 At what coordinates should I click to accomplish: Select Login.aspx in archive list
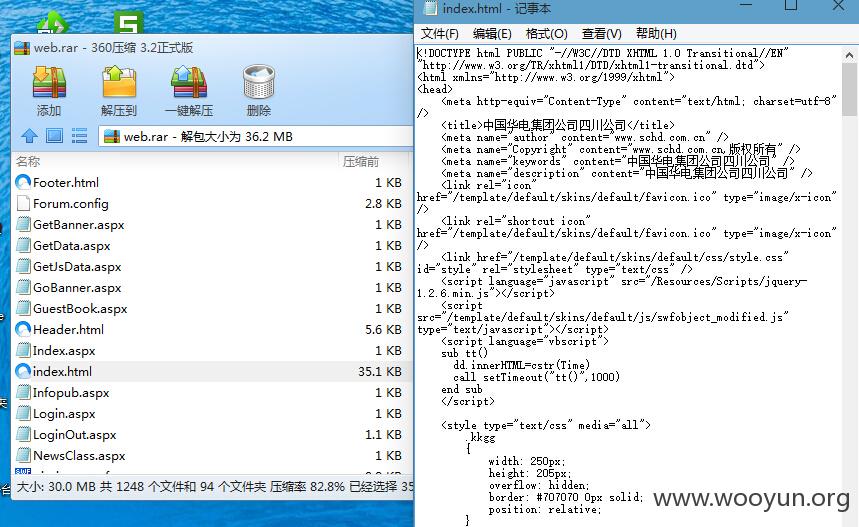coord(64,414)
